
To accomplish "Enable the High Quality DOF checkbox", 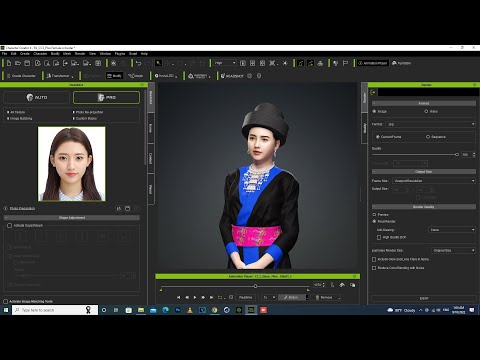I will click(x=379, y=237).
